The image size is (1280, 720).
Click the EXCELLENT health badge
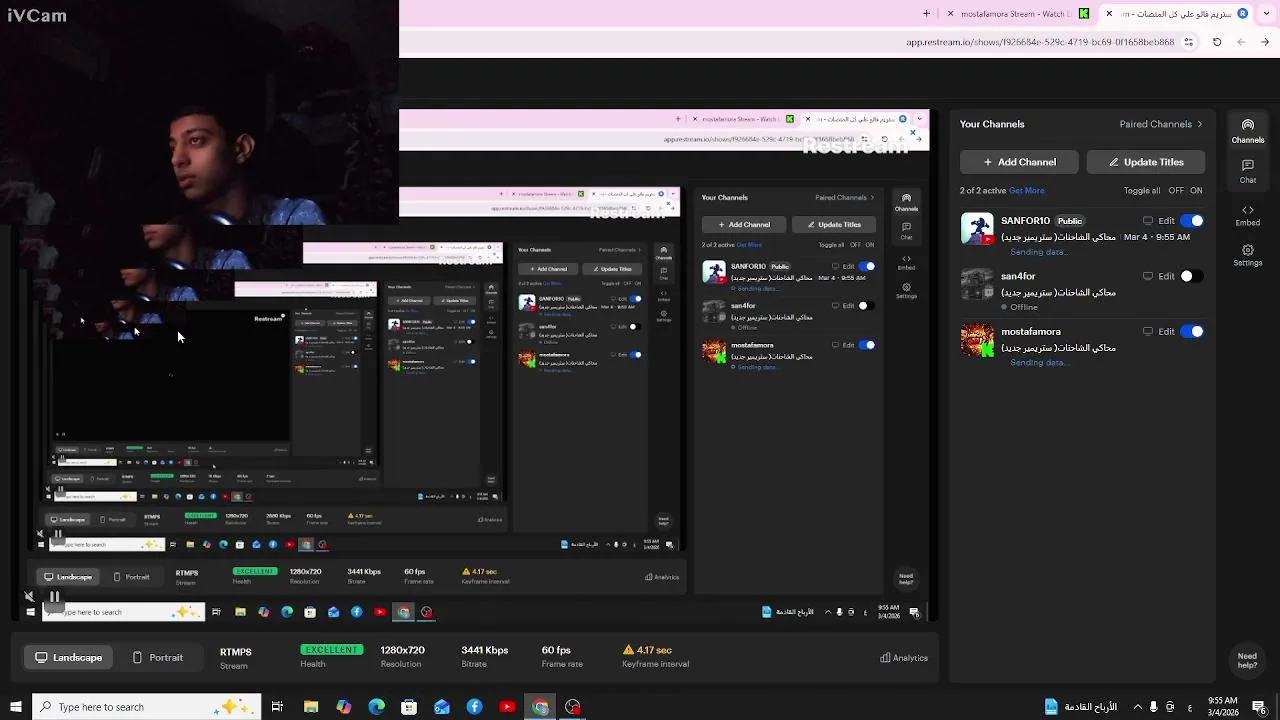[x=331, y=650]
